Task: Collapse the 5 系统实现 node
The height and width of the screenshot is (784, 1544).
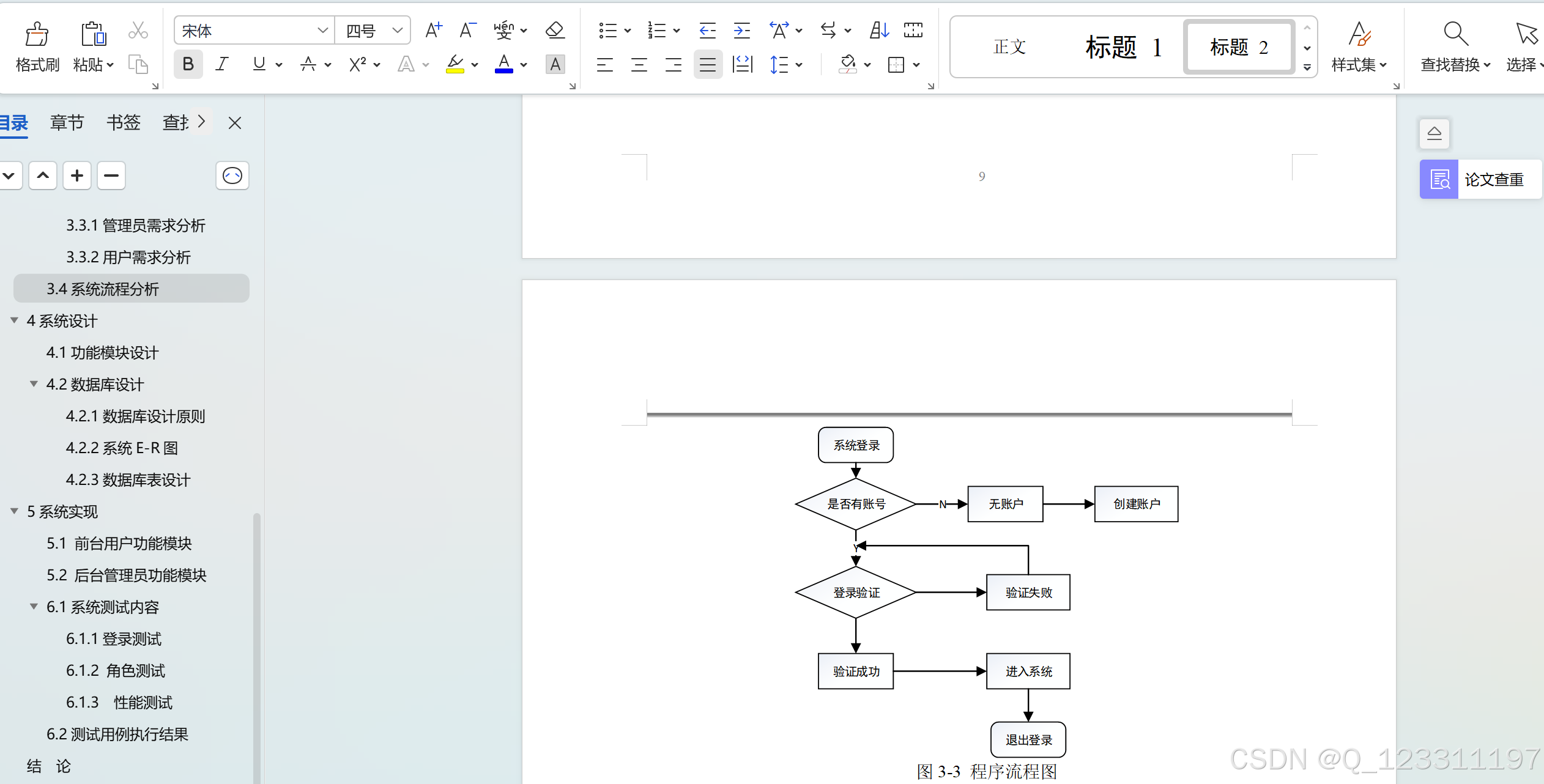Action: [14, 511]
